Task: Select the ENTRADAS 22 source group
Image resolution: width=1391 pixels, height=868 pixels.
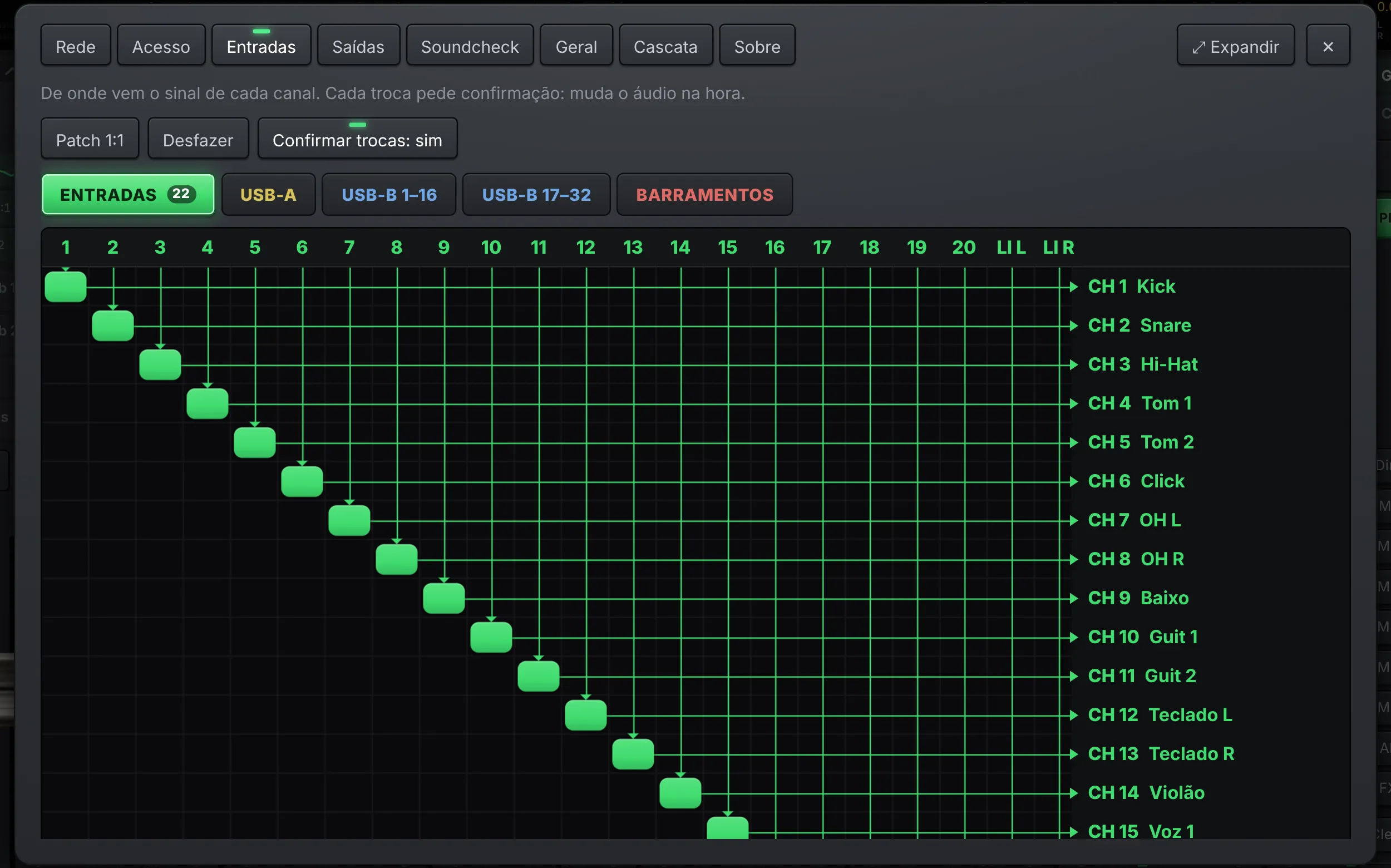Action: click(x=128, y=195)
